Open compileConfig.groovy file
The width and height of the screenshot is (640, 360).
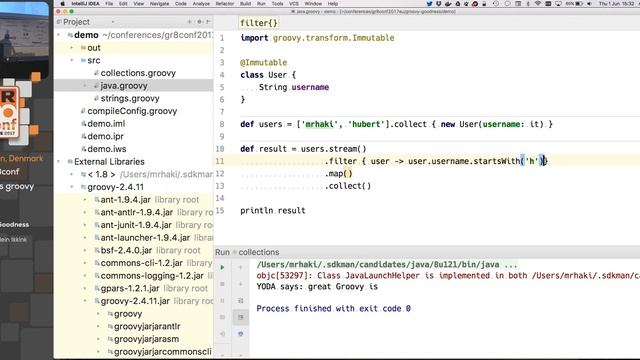(x=132, y=111)
